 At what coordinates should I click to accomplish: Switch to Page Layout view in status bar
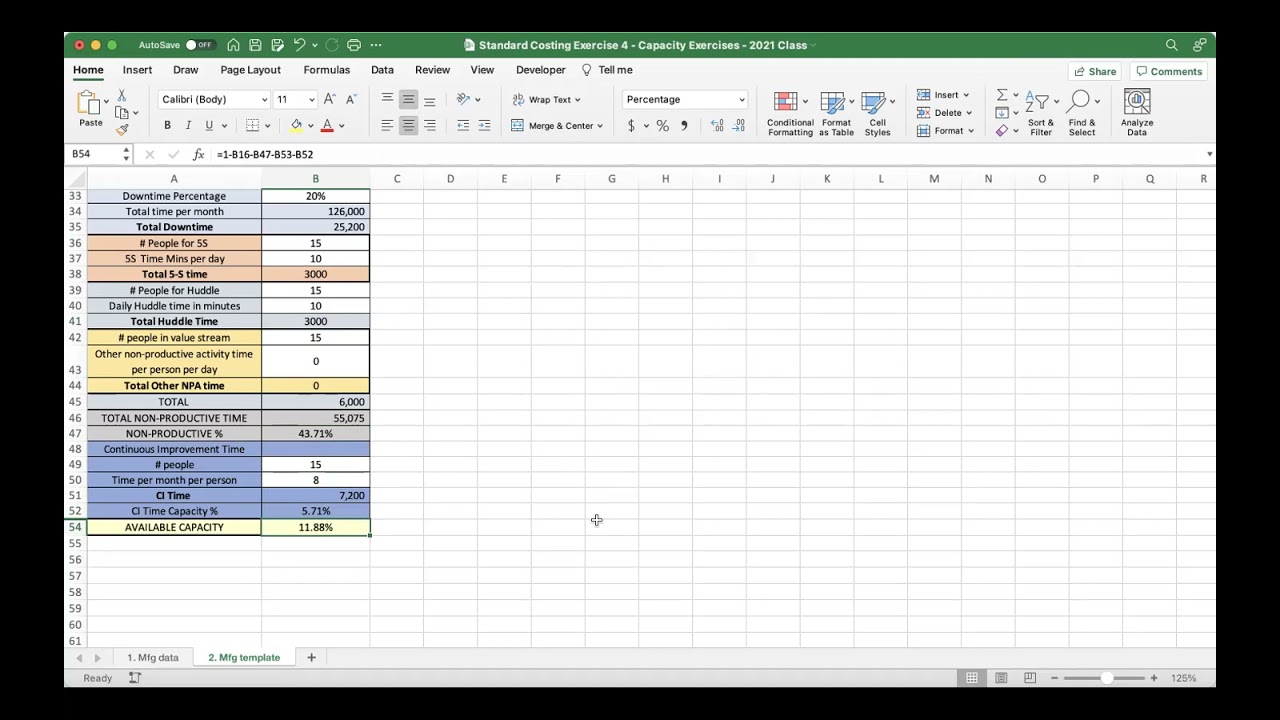[x=1001, y=678]
